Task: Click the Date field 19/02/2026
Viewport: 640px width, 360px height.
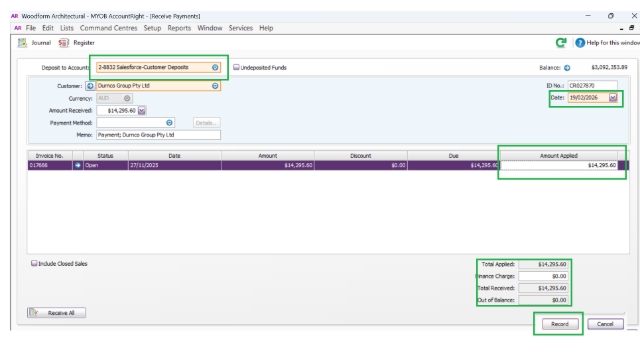Action: click(588, 98)
